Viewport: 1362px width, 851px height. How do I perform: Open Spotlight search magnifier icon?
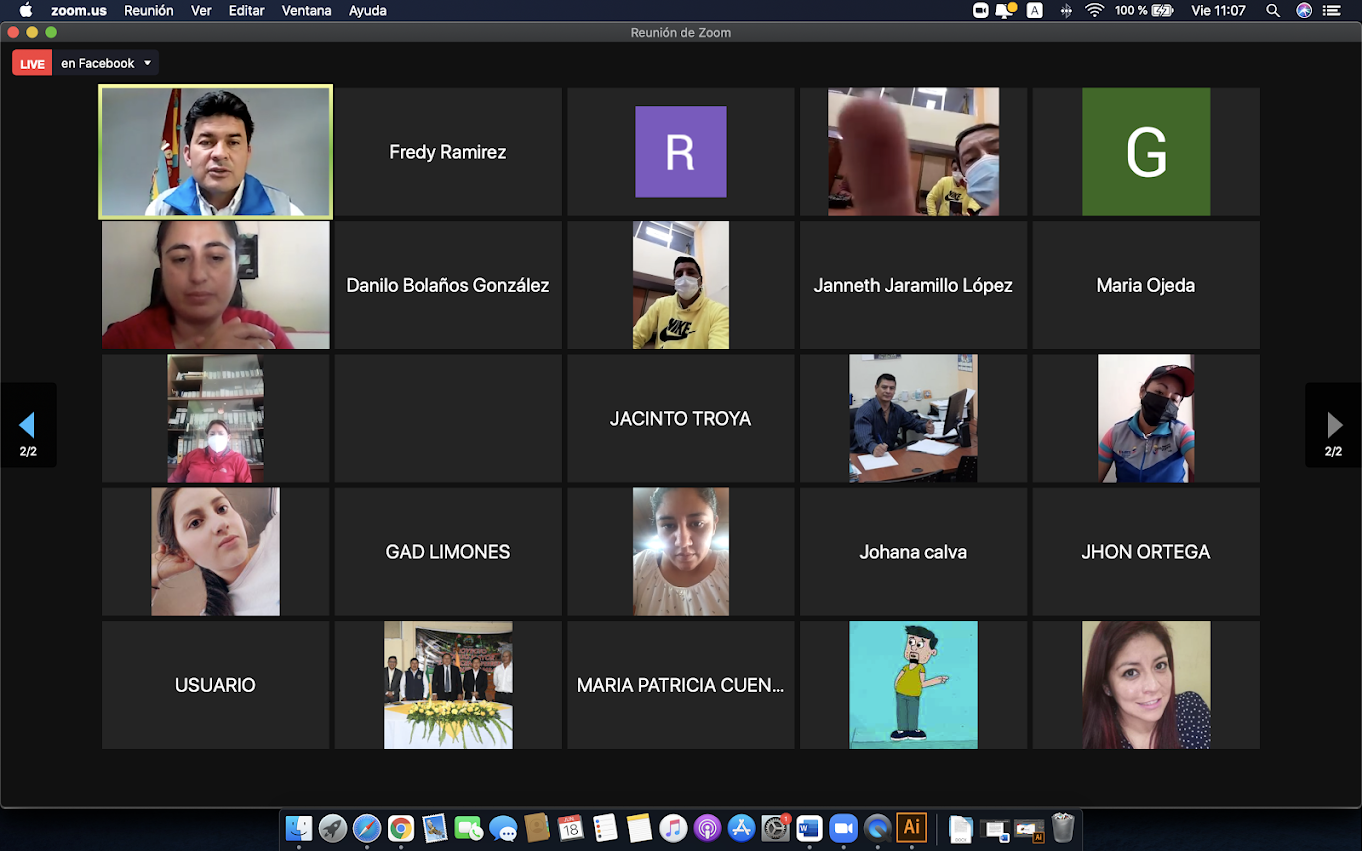pyautogui.click(x=1273, y=10)
